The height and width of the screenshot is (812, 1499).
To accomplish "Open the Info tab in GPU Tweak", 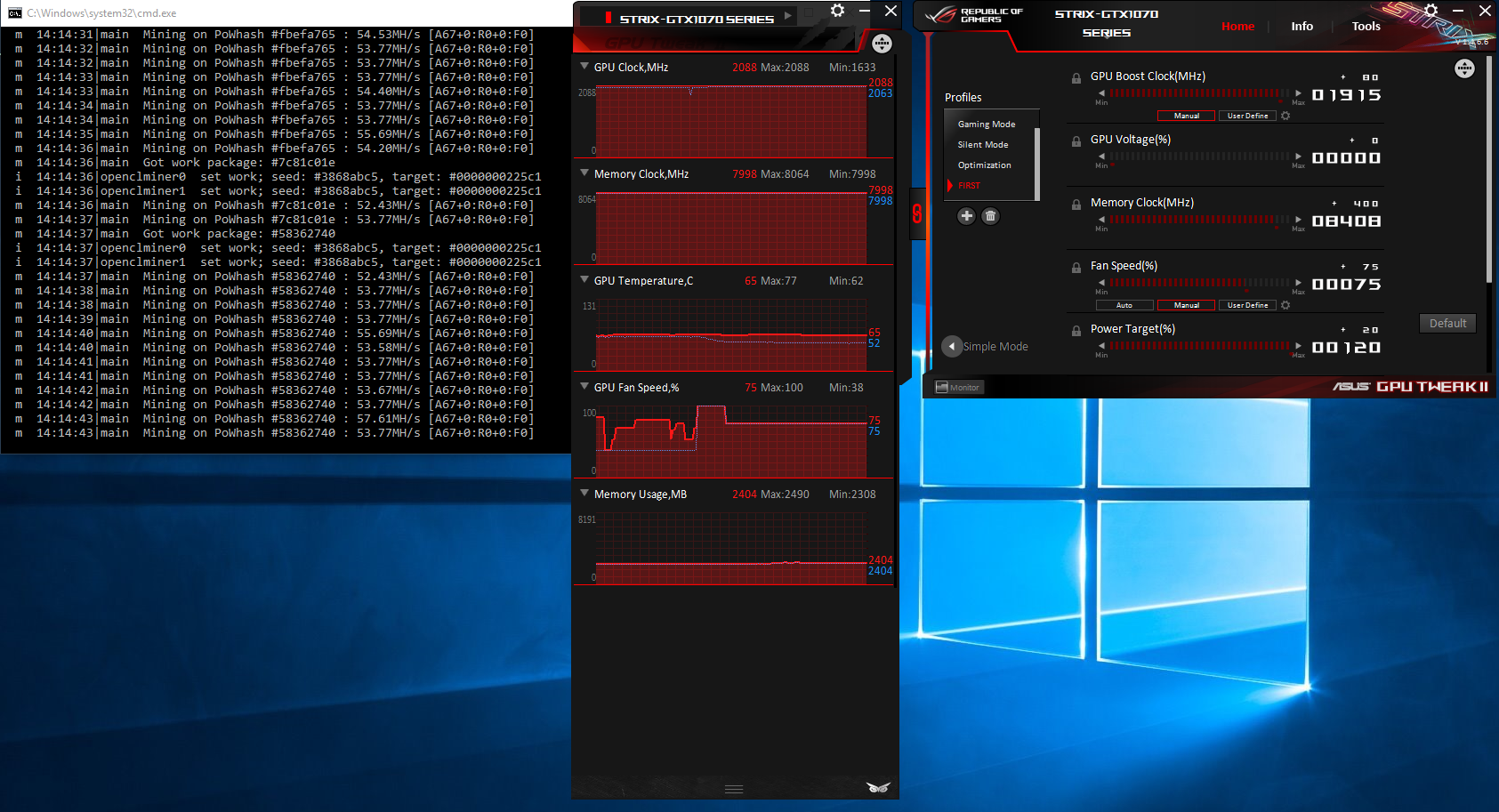I will tap(1302, 27).
